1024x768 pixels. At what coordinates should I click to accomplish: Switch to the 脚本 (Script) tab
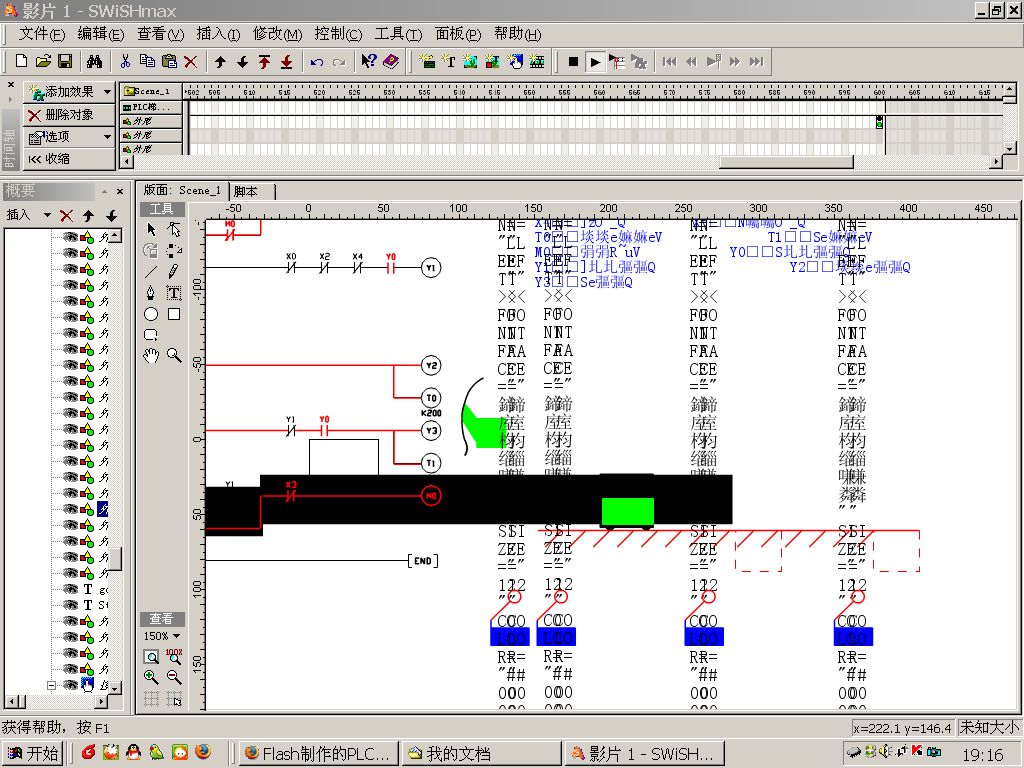click(x=245, y=191)
